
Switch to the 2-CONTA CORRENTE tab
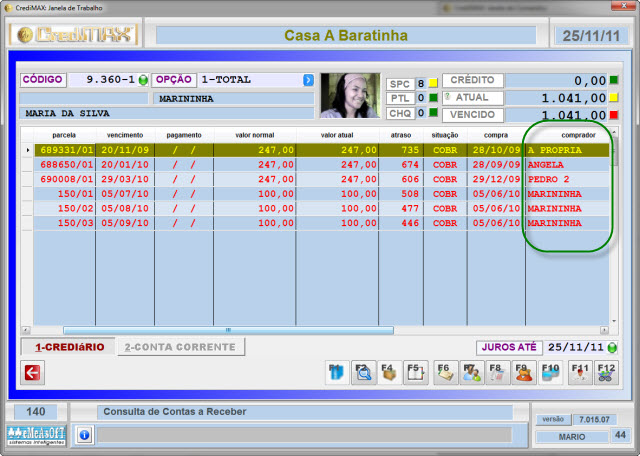[x=181, y=347]
